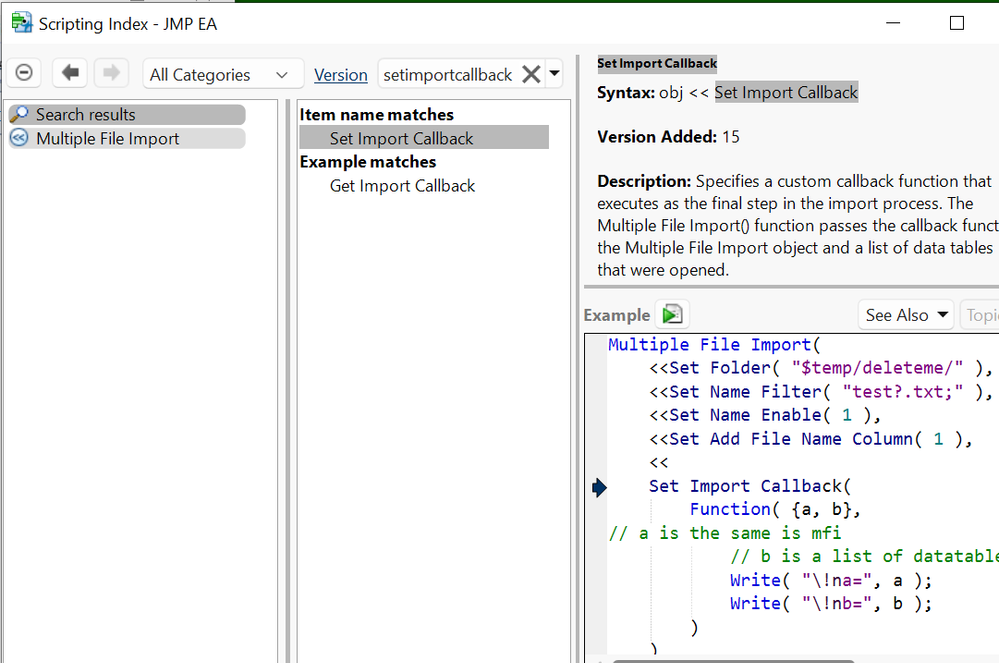
Task: Open the Version link
Action: pyautogui.click(x=341, y=75)
